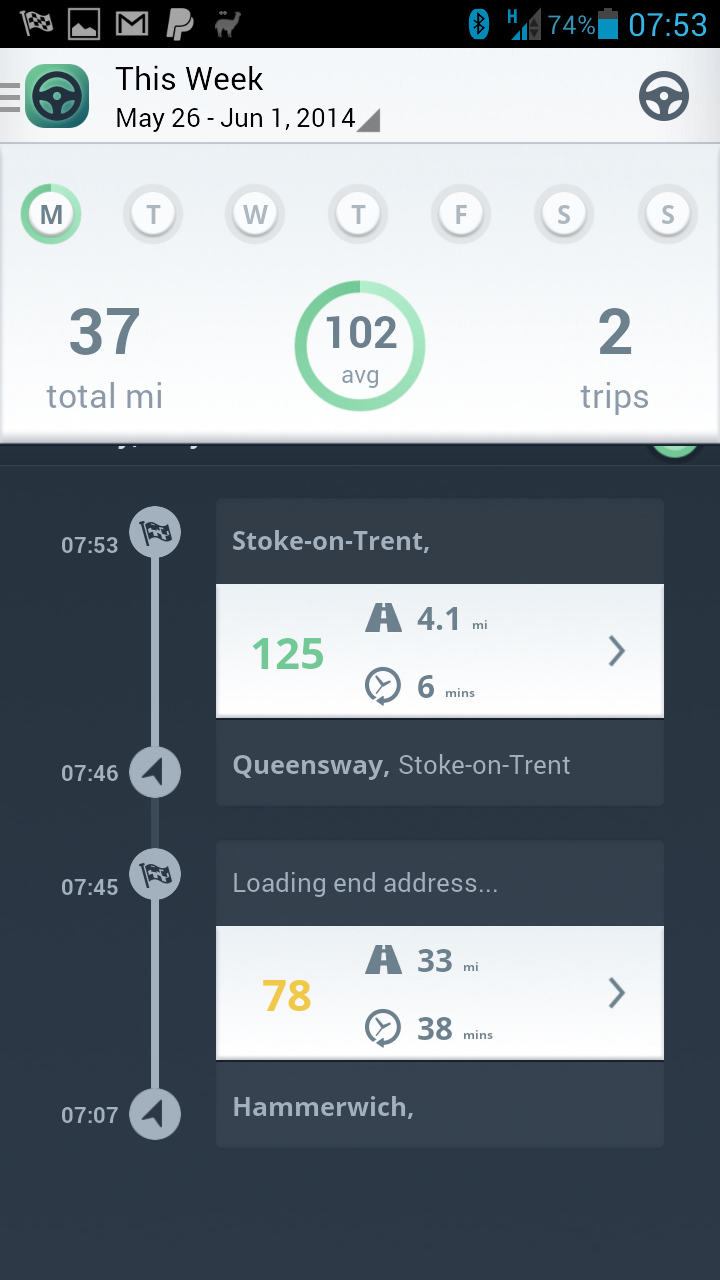The width and height of the screenshot is (720, 1280).
Task: Tap the Queensway, Stoke-on-Trent start address
Action: (439, 765)
